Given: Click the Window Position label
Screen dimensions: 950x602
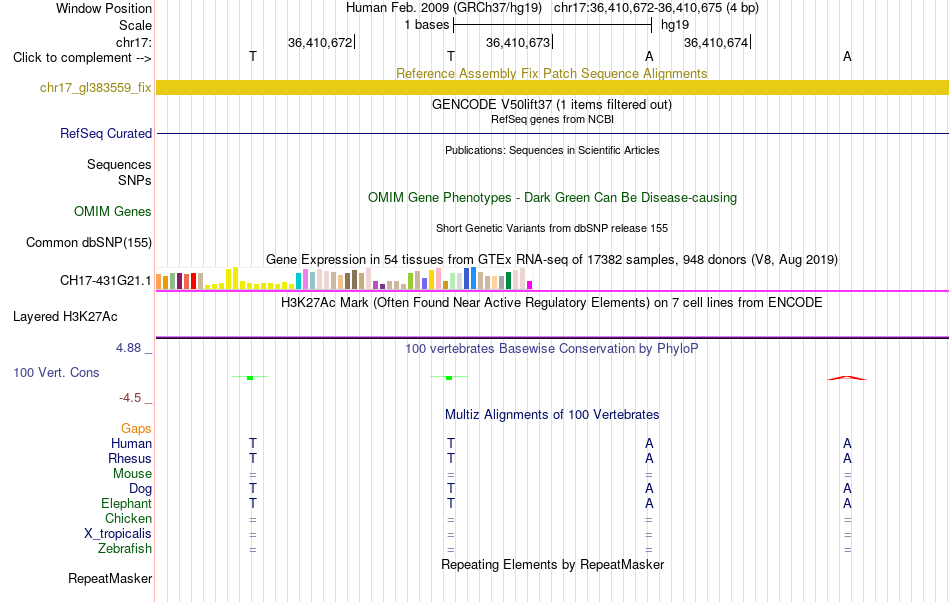Looking at the screenshot, I should pos(104,8).
